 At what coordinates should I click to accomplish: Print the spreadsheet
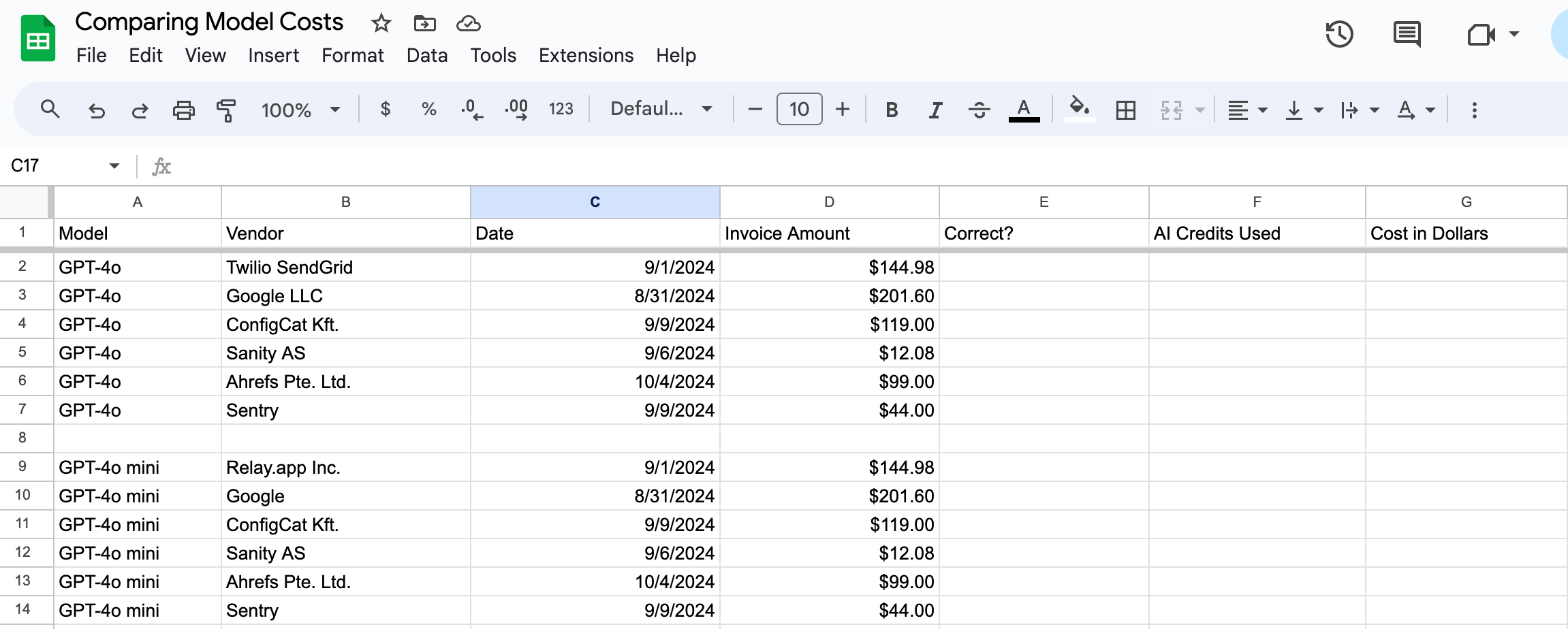[183, 110]
